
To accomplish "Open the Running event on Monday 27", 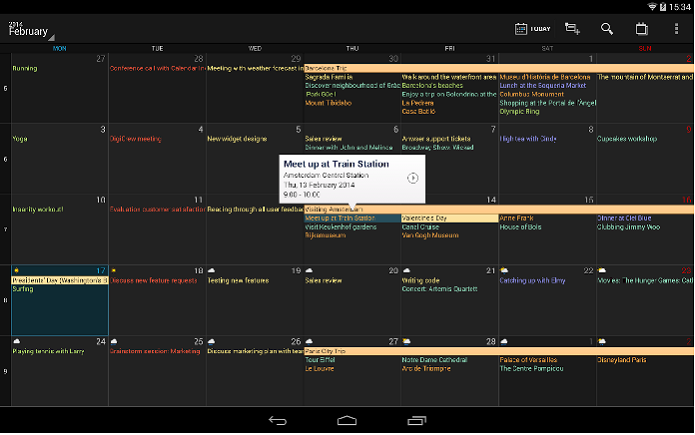I will (x=25, y=68).
